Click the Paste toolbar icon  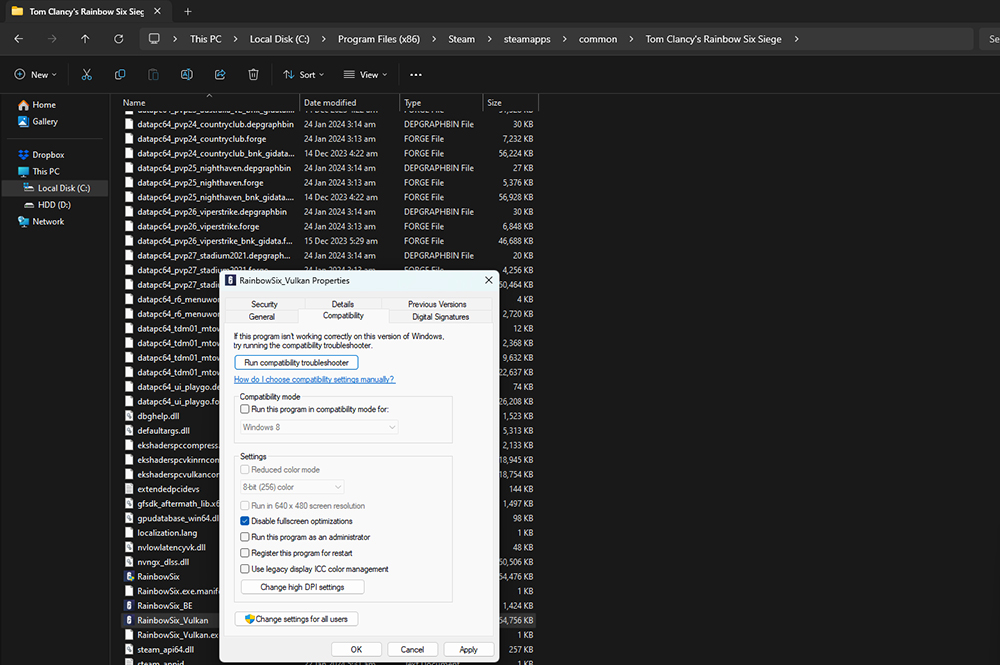coord(153,75)
